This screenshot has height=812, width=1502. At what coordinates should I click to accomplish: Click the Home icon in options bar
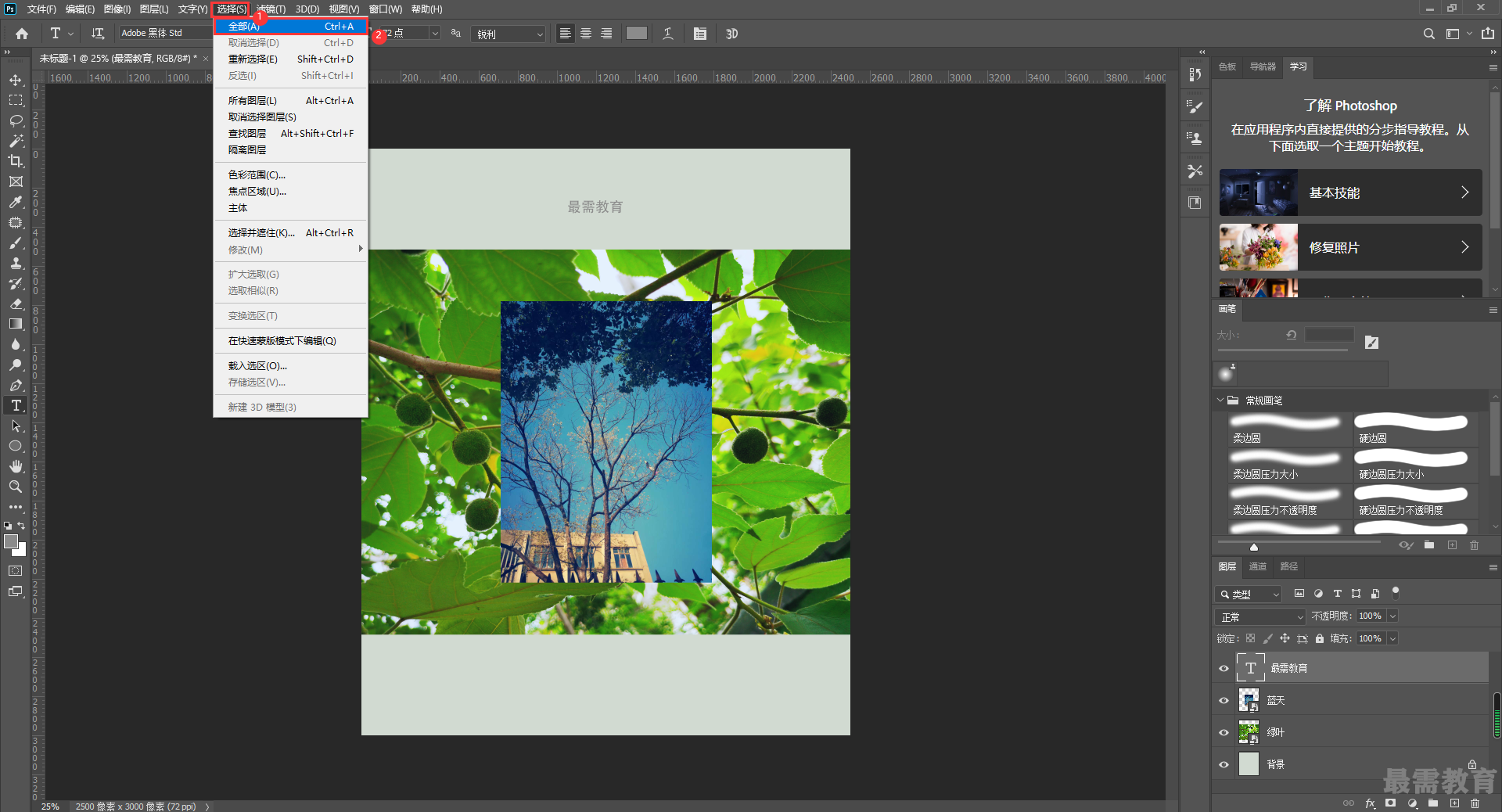pos(22,34)
